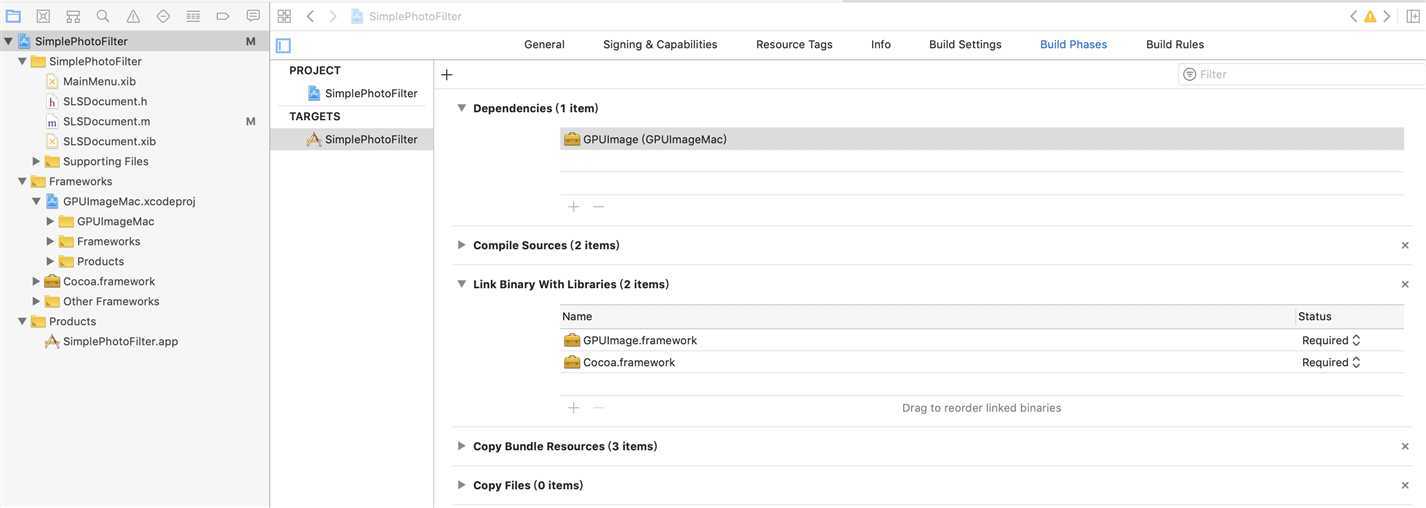Delete the Compile Sources phase
The width and height of the screenshot is (1426, 508).
(x=1405, y=245)
